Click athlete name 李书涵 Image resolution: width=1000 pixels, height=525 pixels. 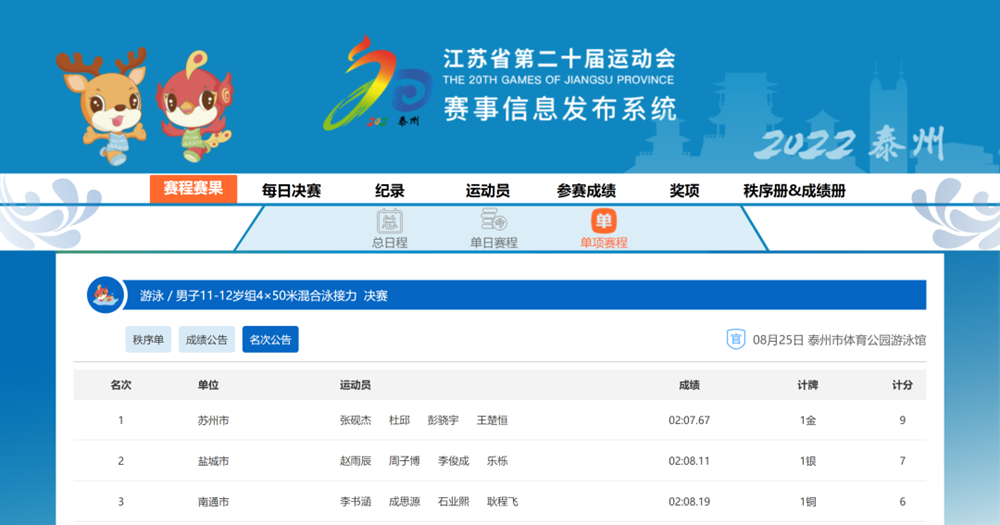tap(355, 502)
